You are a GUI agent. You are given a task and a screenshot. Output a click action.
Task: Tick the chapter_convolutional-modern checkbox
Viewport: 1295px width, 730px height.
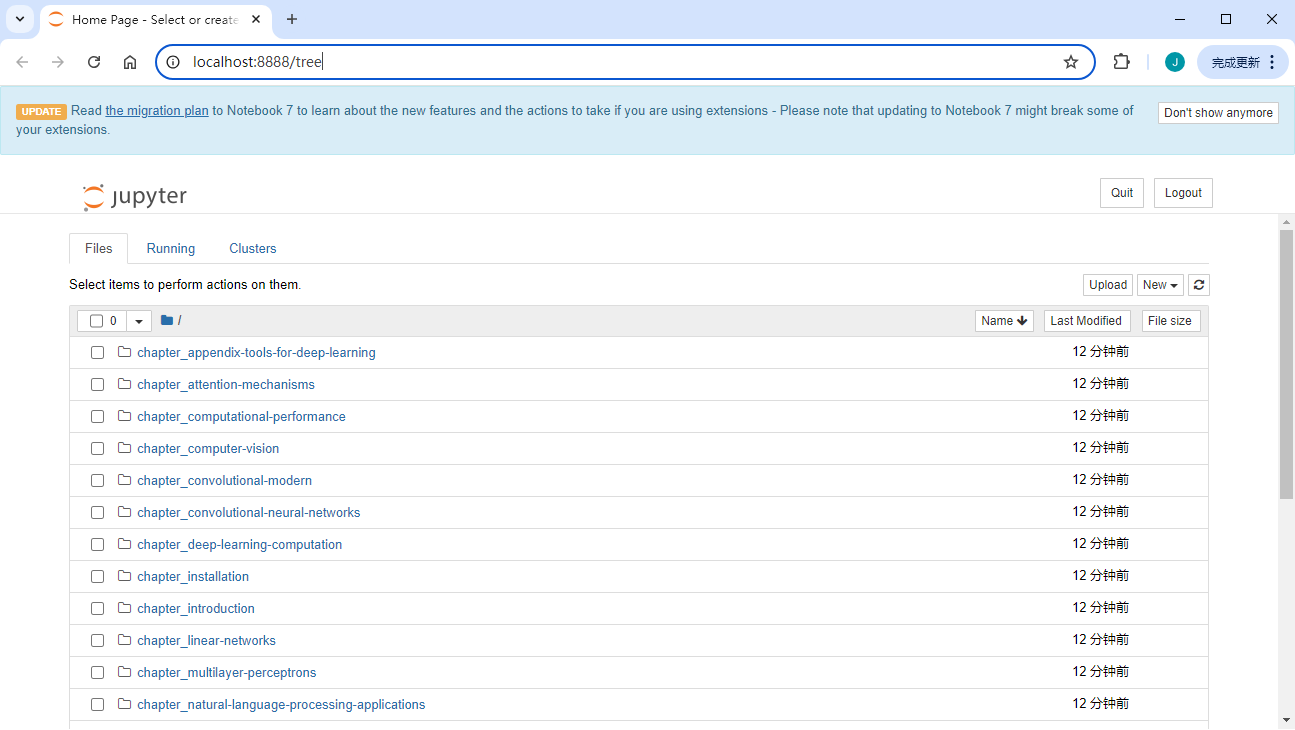coord(97,480)
